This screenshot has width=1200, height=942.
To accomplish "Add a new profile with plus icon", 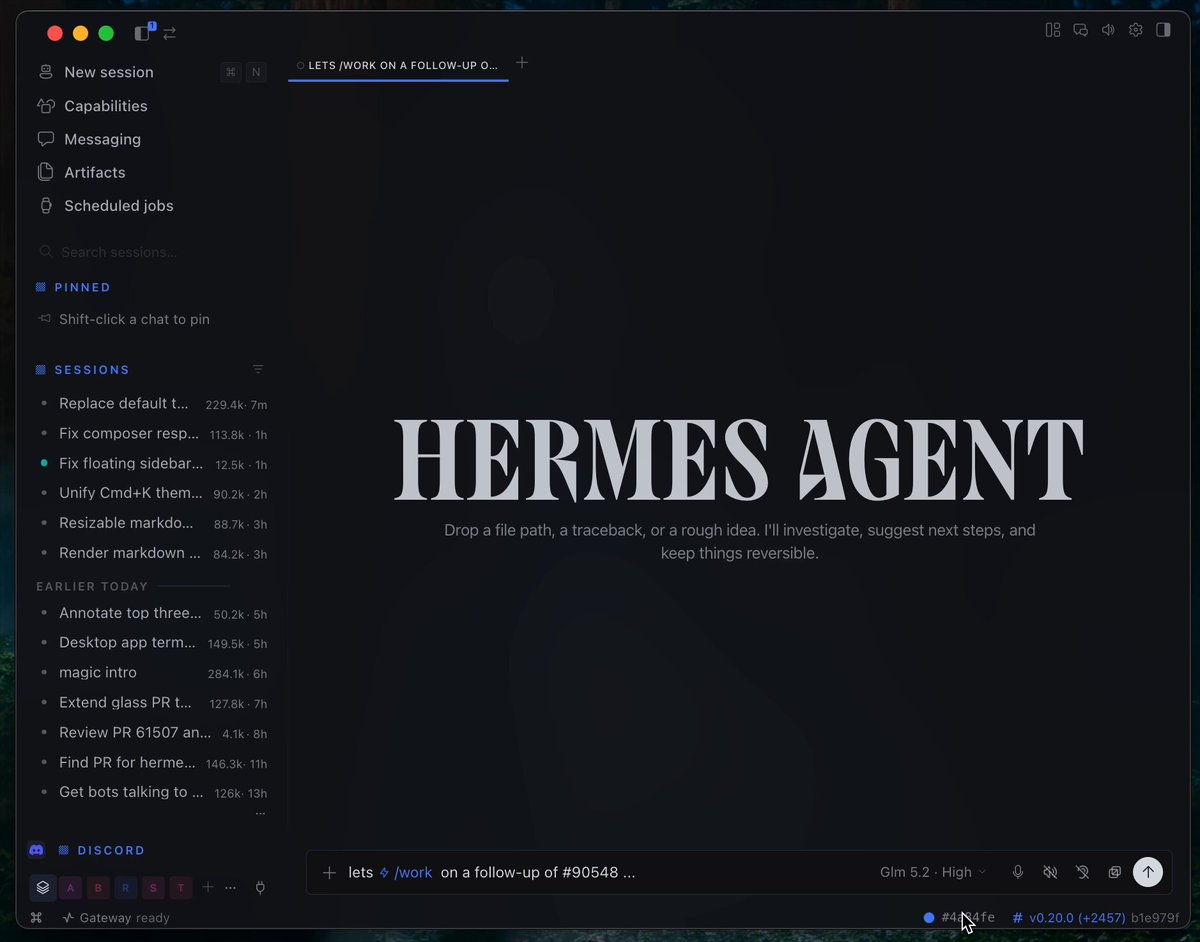I will pyautogui.click(x=208, y=887).
